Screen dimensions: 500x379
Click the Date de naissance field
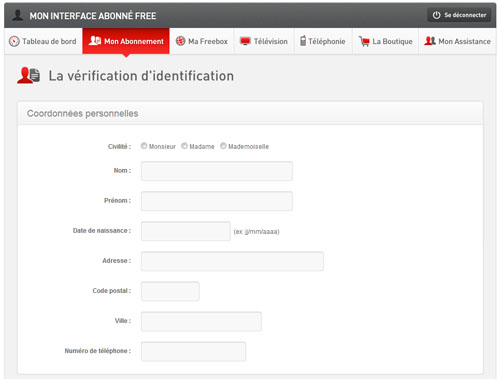[186, 231]
